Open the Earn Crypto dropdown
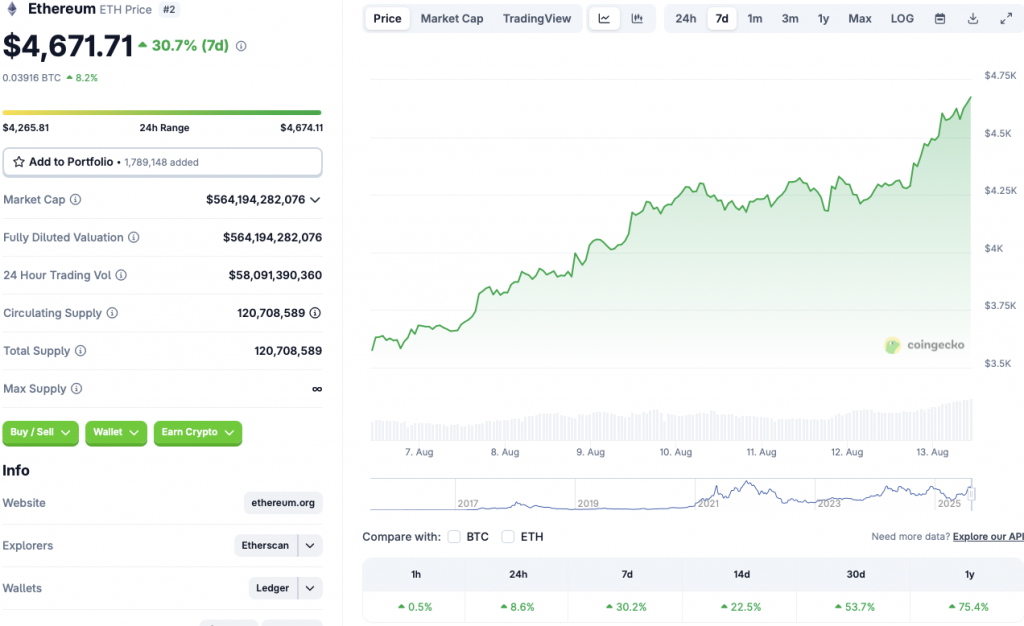The height and width of the screenshot is (626, 1024). (x=198, y=432)
